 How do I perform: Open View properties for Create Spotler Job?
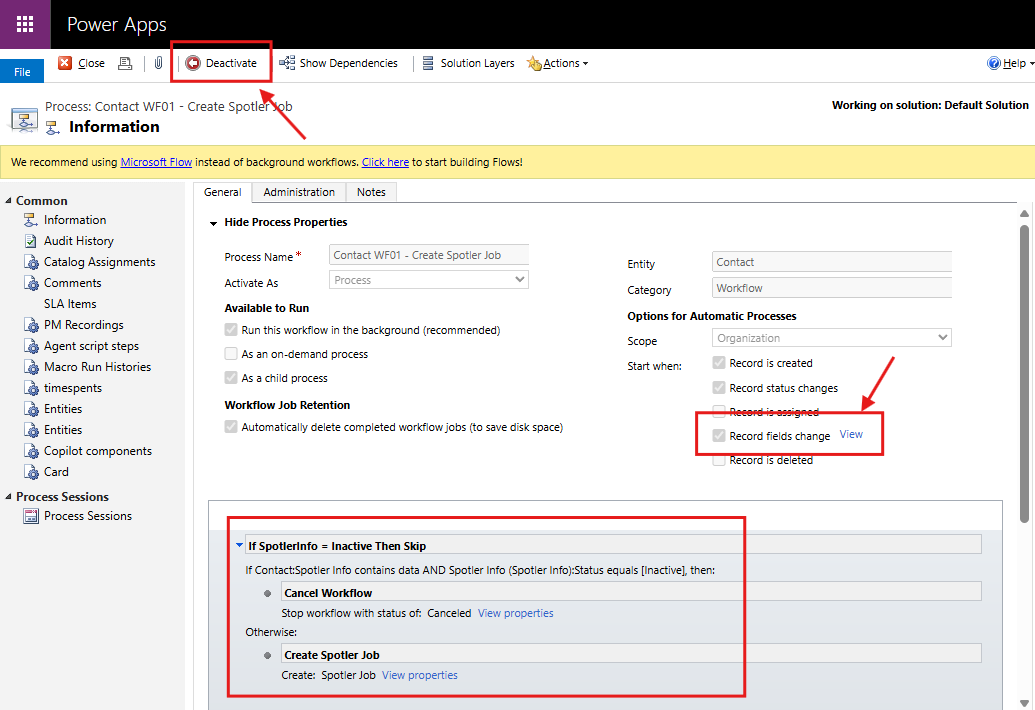pyautogui.click(x=420, y=675)
